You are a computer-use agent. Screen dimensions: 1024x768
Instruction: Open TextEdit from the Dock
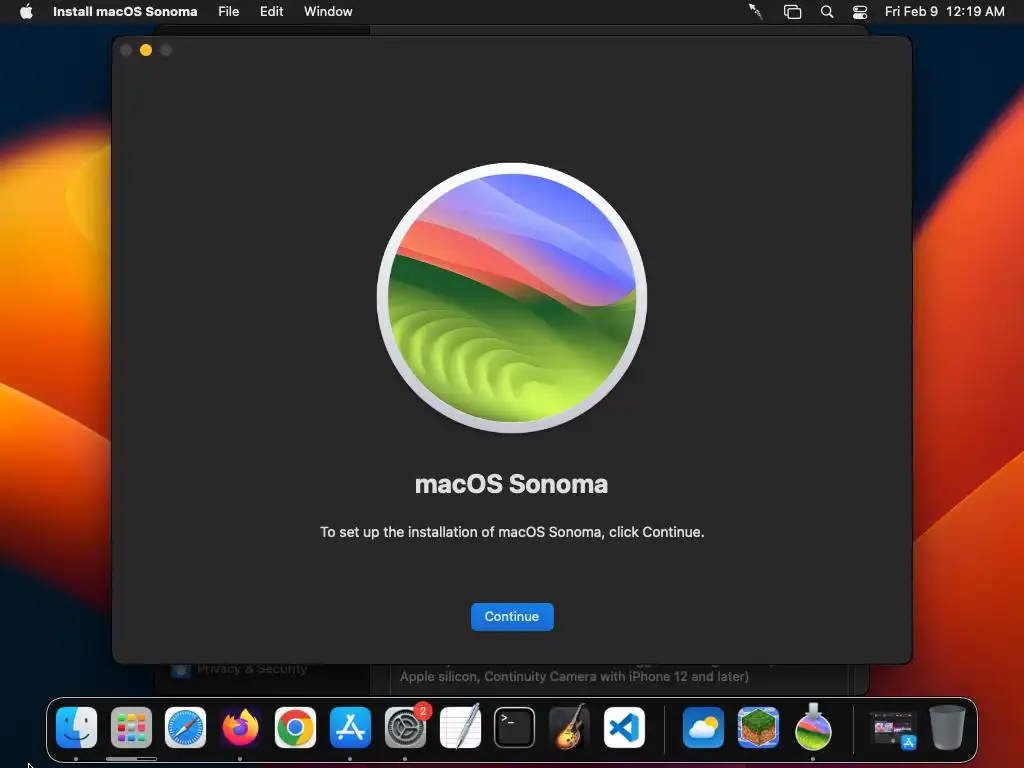[460, 728]
